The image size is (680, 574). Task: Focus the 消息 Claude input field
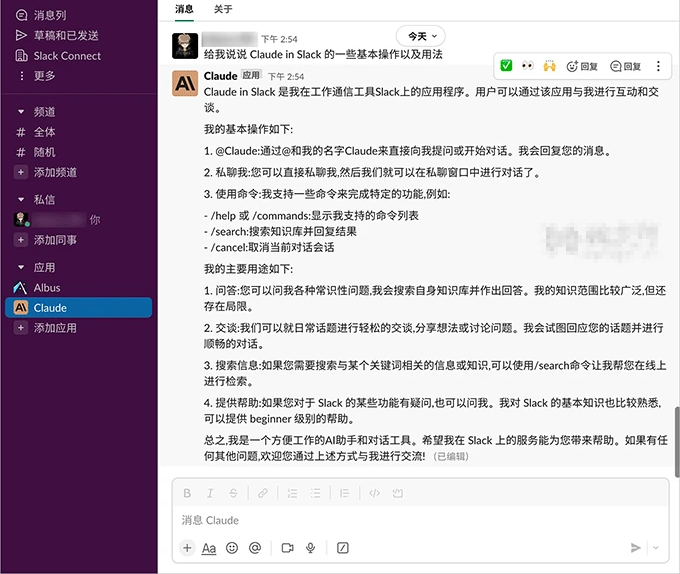pos(420,520)
